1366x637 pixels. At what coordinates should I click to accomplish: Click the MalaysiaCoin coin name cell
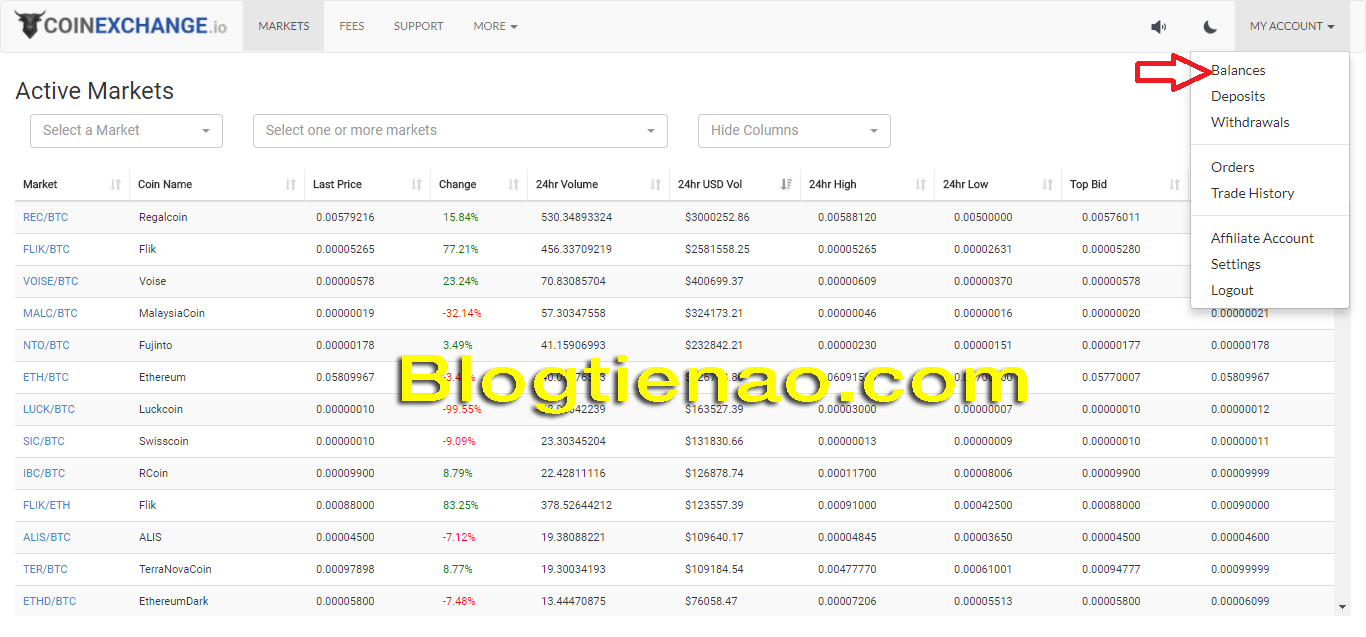point(172,313)
